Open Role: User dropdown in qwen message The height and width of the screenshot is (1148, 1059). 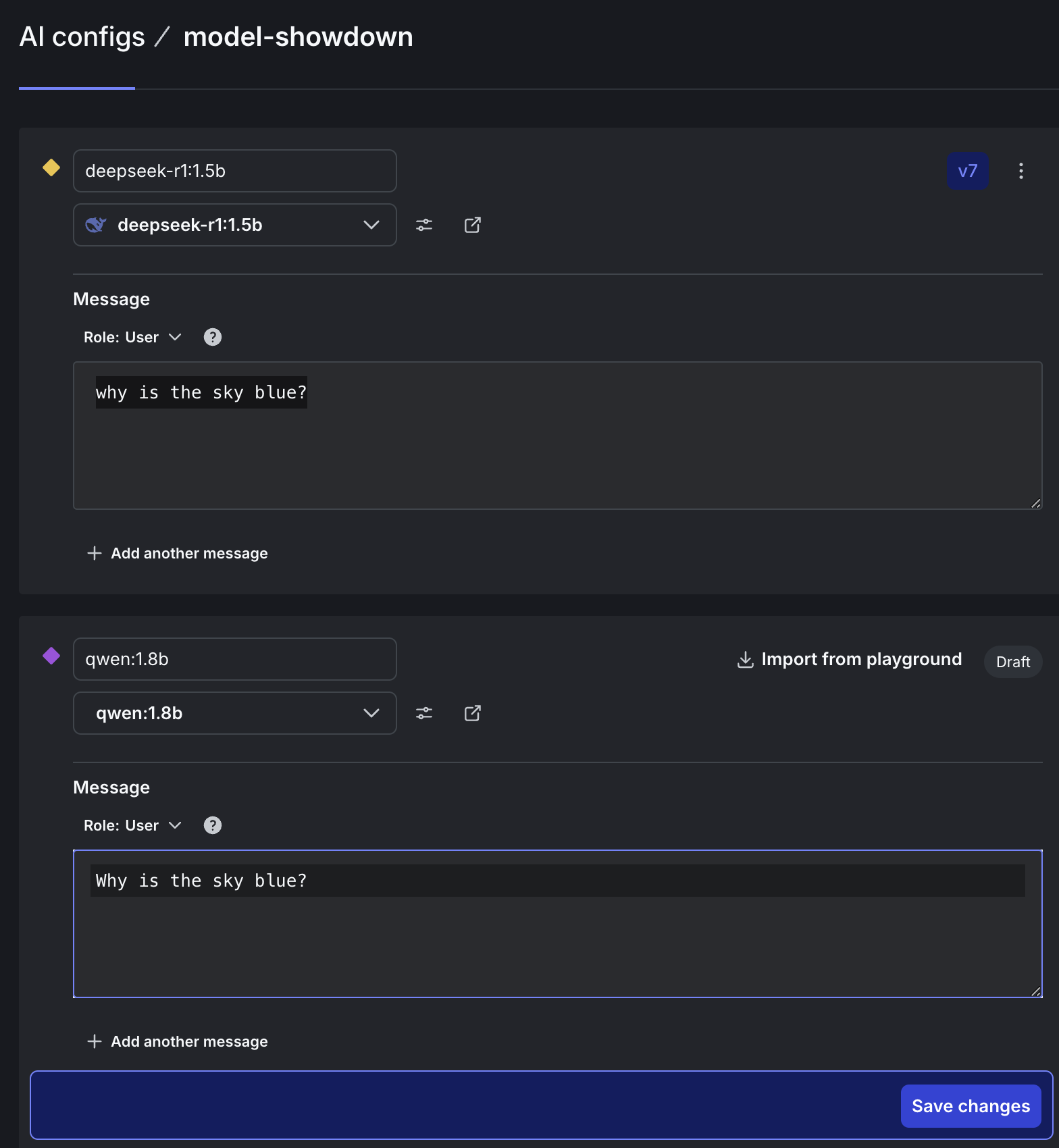132,825
